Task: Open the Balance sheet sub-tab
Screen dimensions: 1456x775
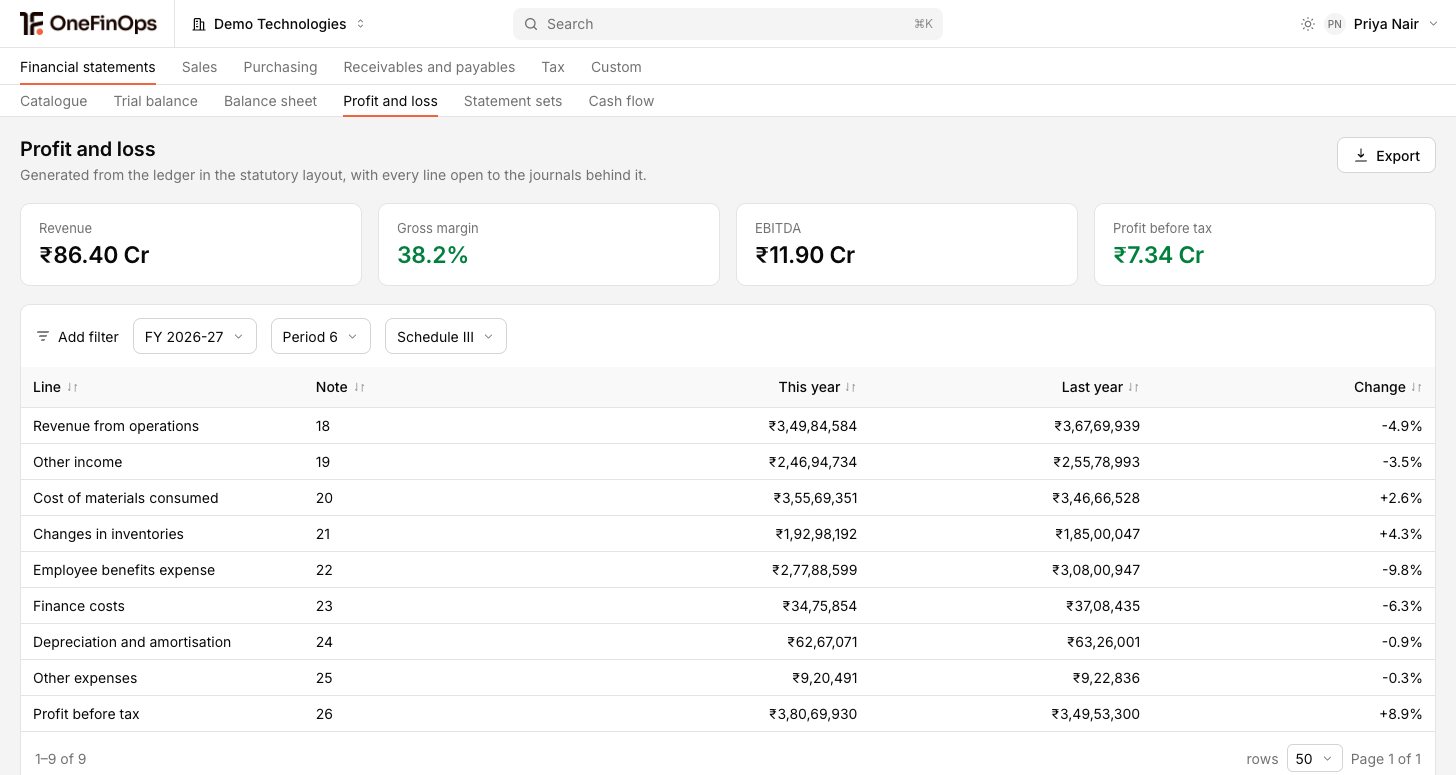Action: pos(270,101)
